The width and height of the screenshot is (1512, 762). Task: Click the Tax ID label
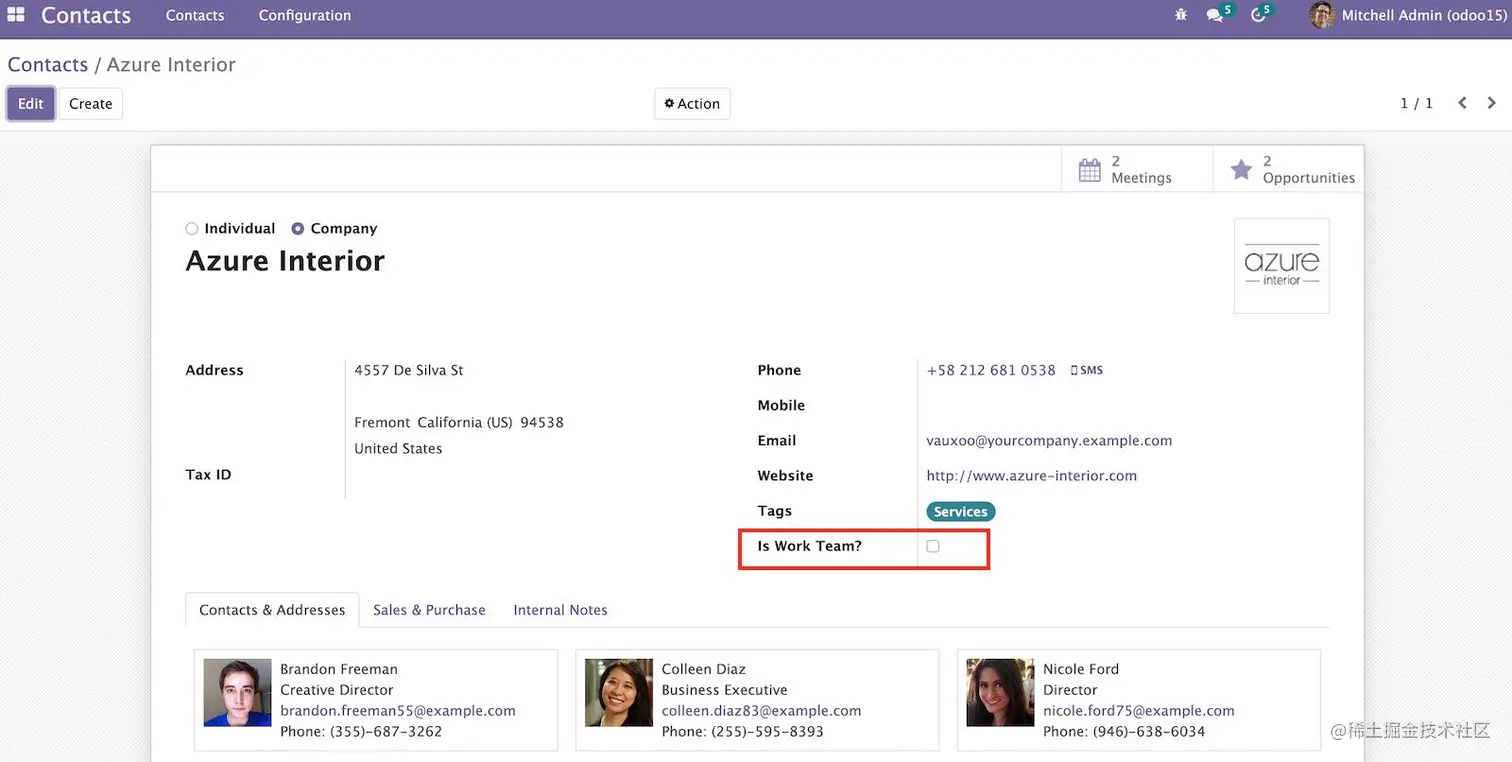pyautogui.click(x=209, y=475)
